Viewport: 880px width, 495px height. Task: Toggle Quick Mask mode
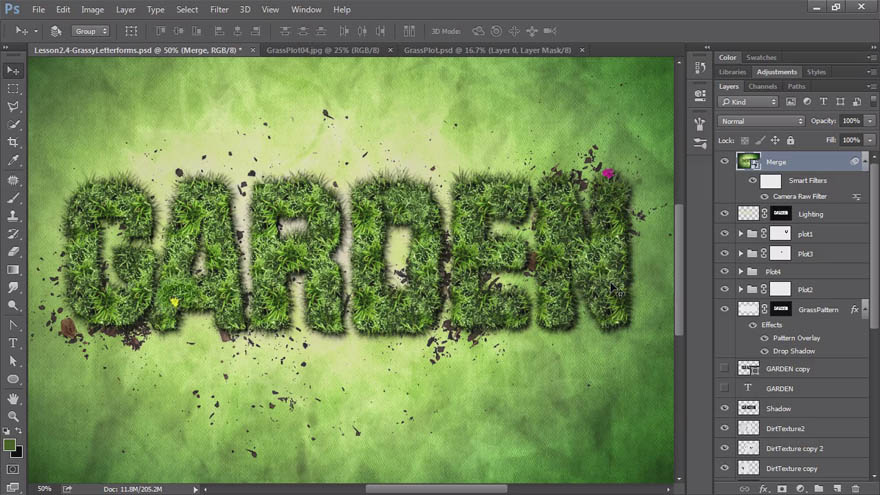(x=13, y=469)
